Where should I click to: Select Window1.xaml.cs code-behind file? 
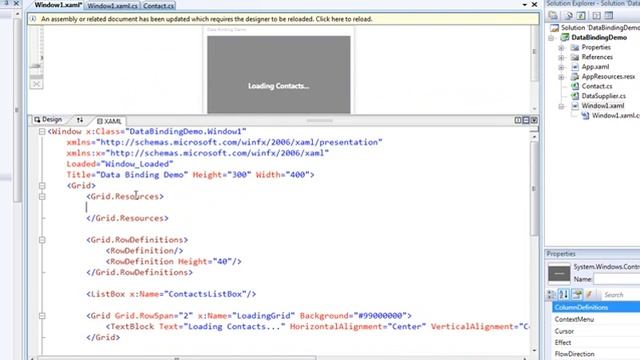[616, 116]
